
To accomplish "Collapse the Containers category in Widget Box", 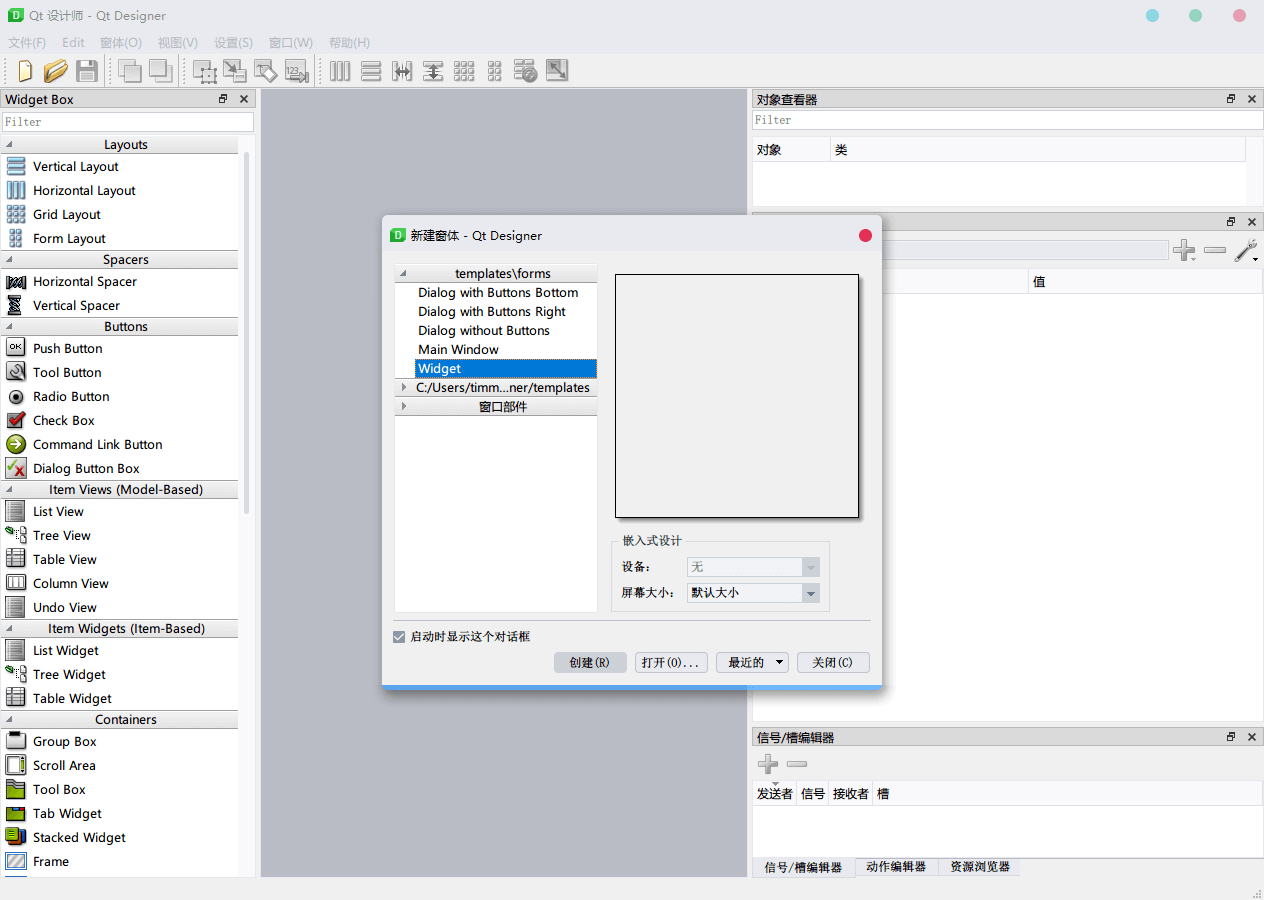I will (x=9, y=719).
